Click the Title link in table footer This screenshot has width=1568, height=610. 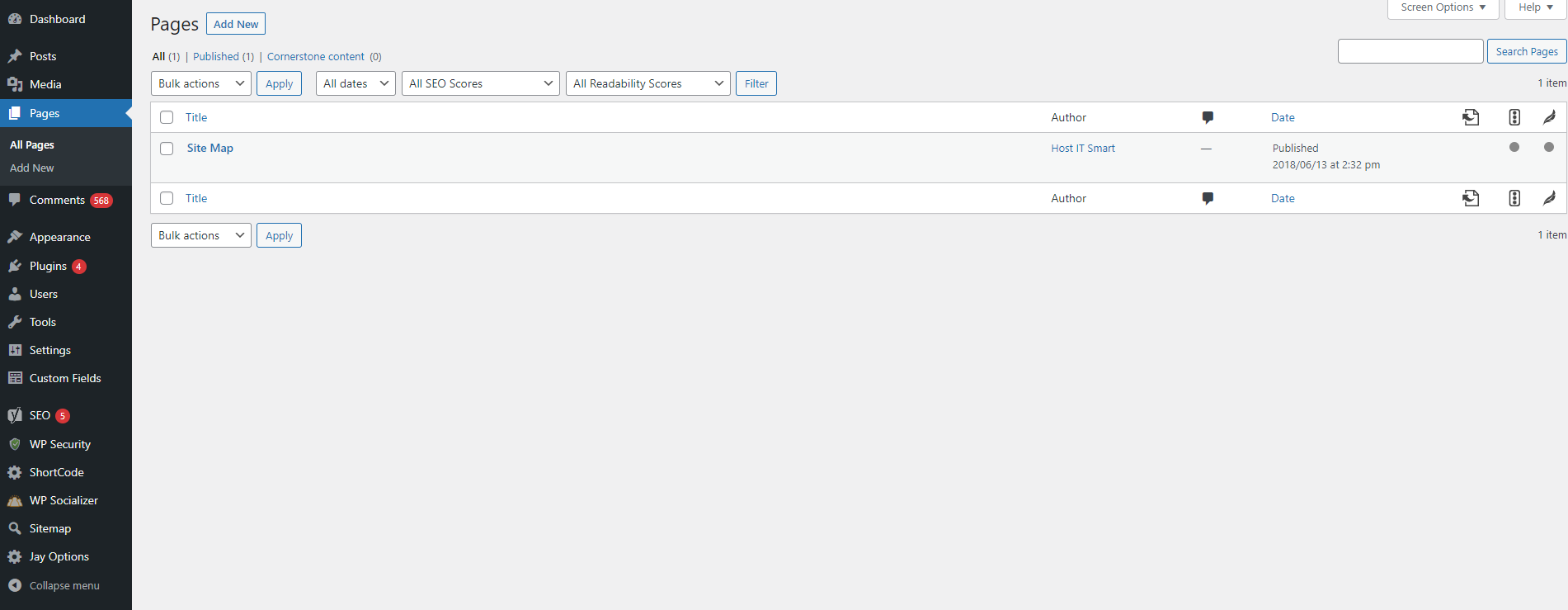coord(196,198)
